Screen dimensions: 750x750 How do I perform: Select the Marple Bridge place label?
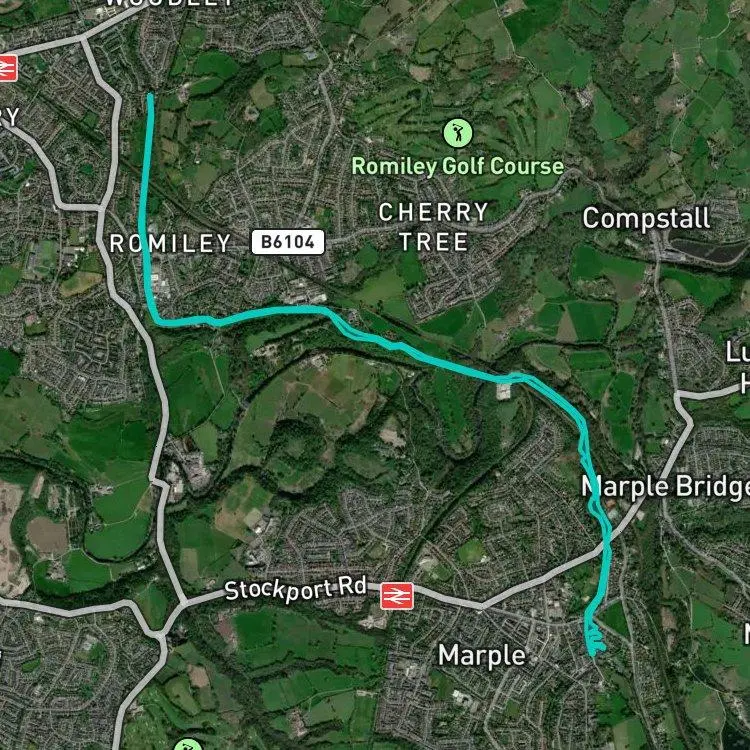click(665, 487)
